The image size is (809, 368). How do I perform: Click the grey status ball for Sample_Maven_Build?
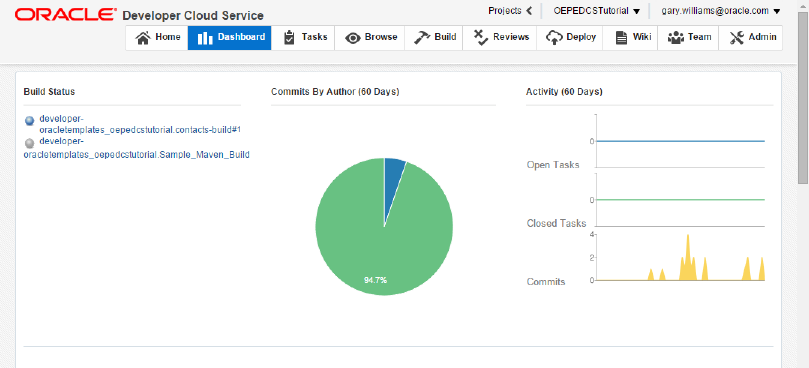coord(29,143)
